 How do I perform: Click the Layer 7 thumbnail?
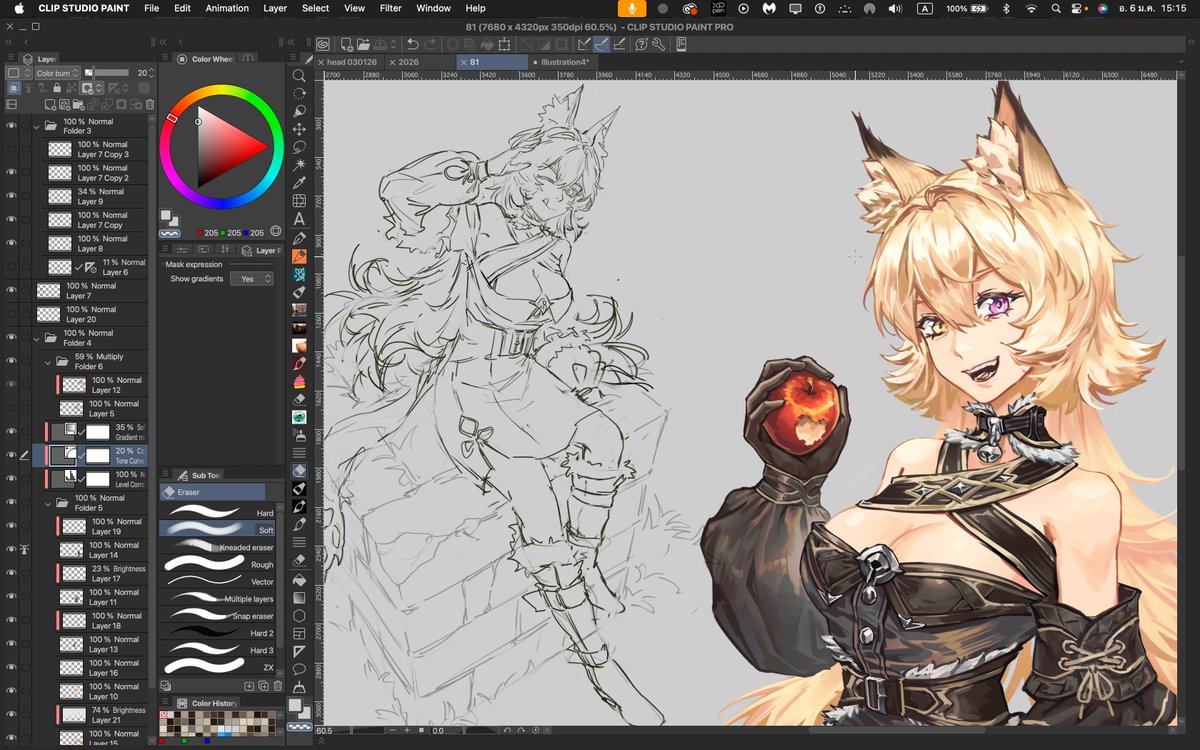click(x=48, y=291)
